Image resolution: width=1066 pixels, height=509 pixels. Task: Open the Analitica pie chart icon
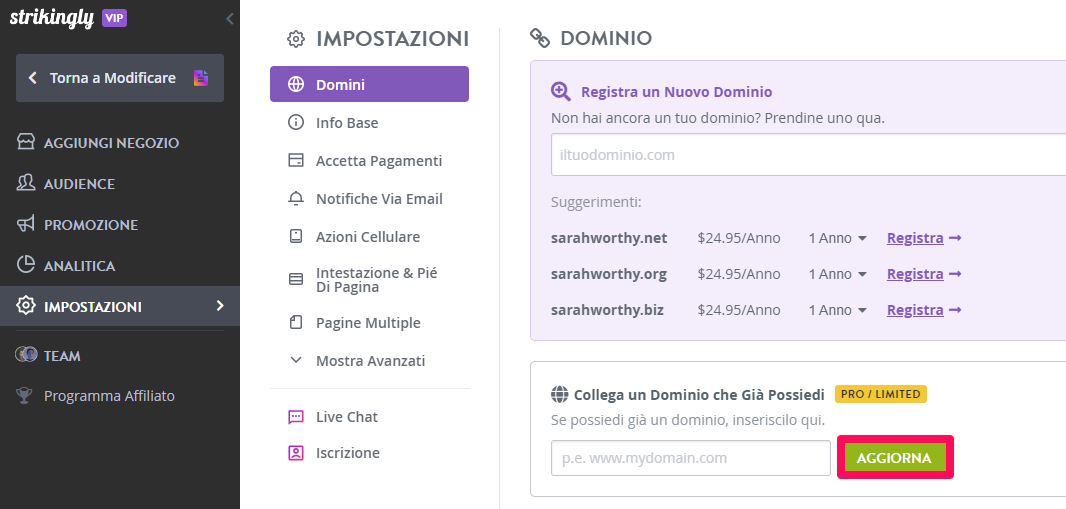(25, 265)
